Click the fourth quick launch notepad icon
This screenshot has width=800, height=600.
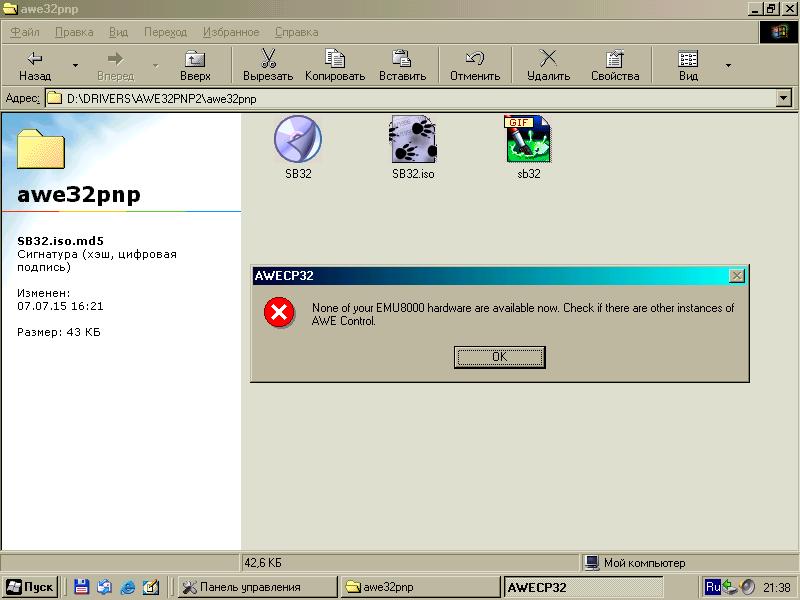coord(151,587)
